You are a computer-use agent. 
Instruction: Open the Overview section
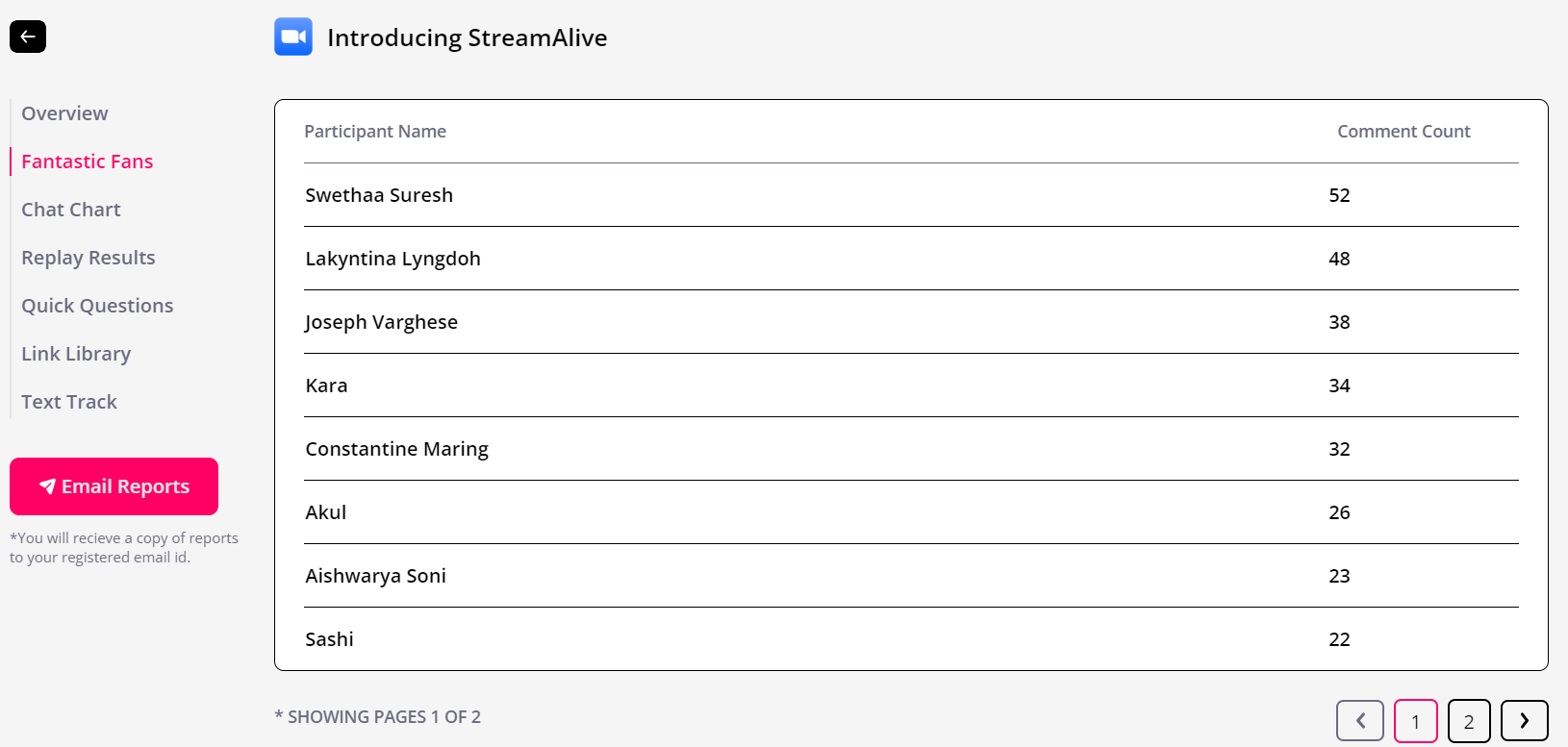[64, 113]
